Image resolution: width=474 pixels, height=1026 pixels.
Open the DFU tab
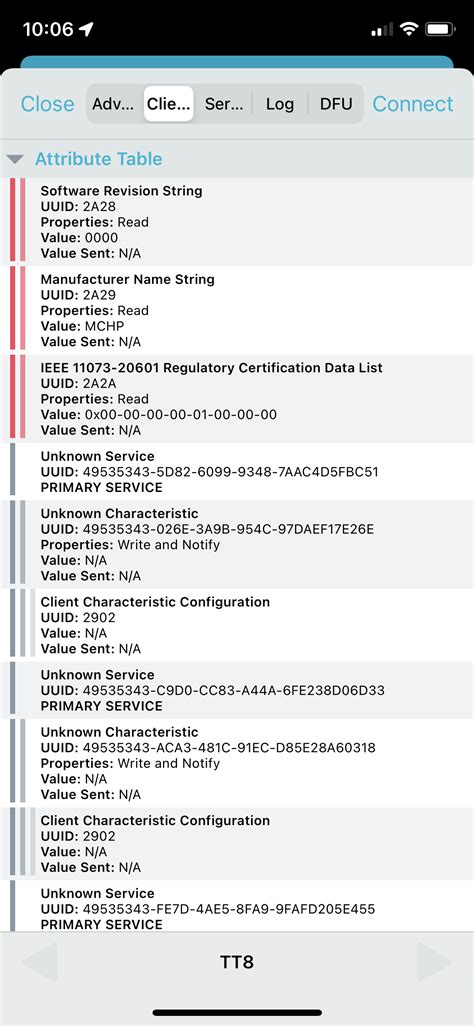[x=336, y=104]
